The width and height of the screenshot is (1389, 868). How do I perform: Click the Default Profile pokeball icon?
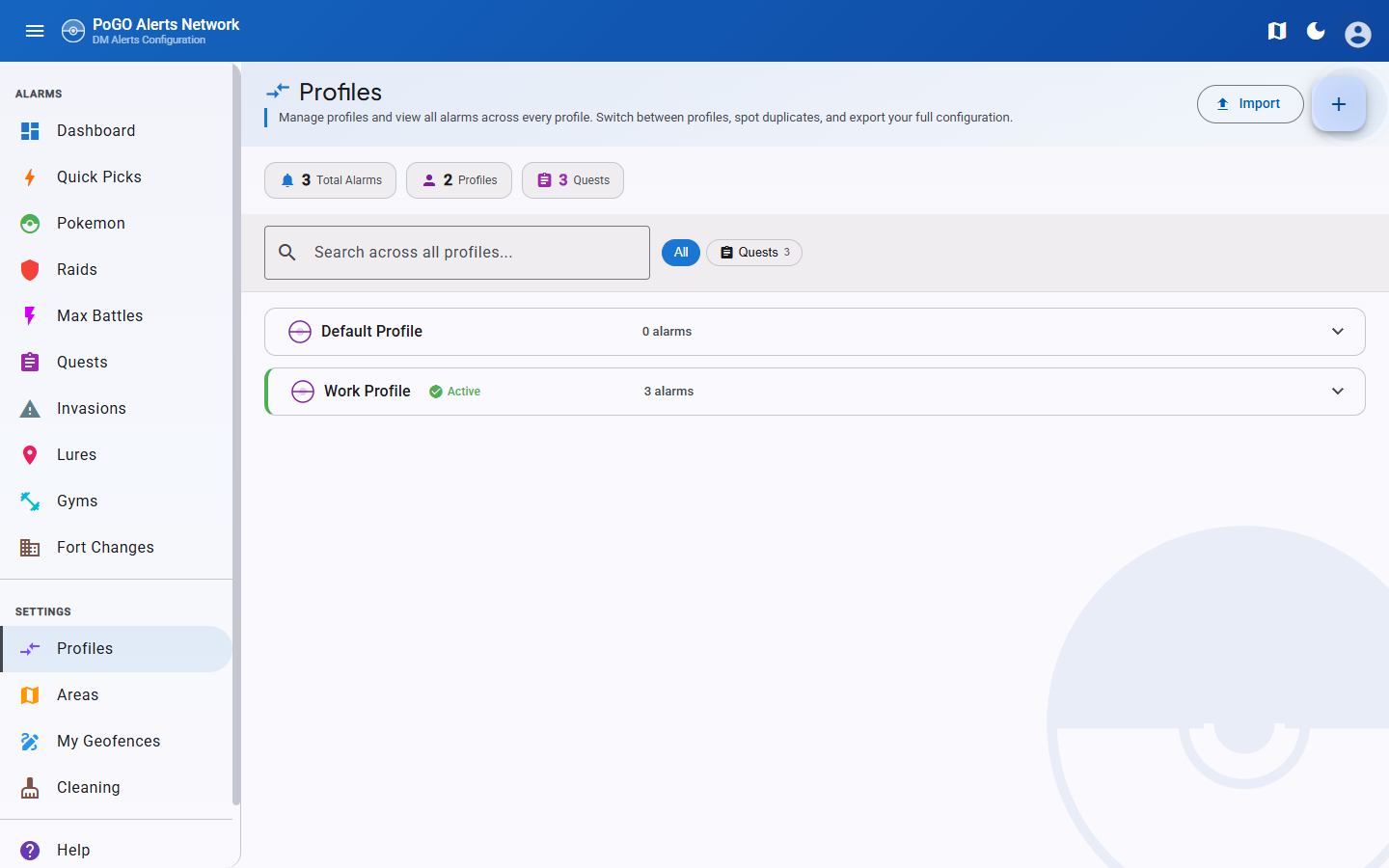point(300,332)
